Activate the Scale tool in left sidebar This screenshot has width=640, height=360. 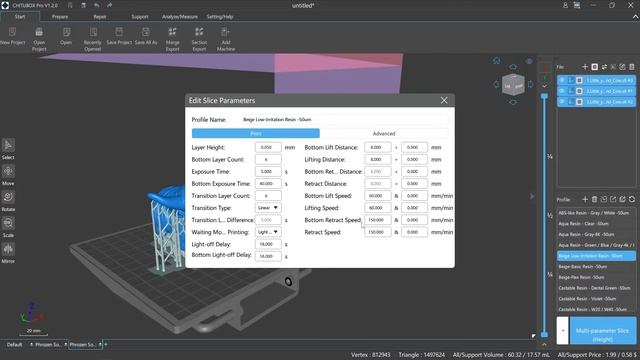coord(8,223)
